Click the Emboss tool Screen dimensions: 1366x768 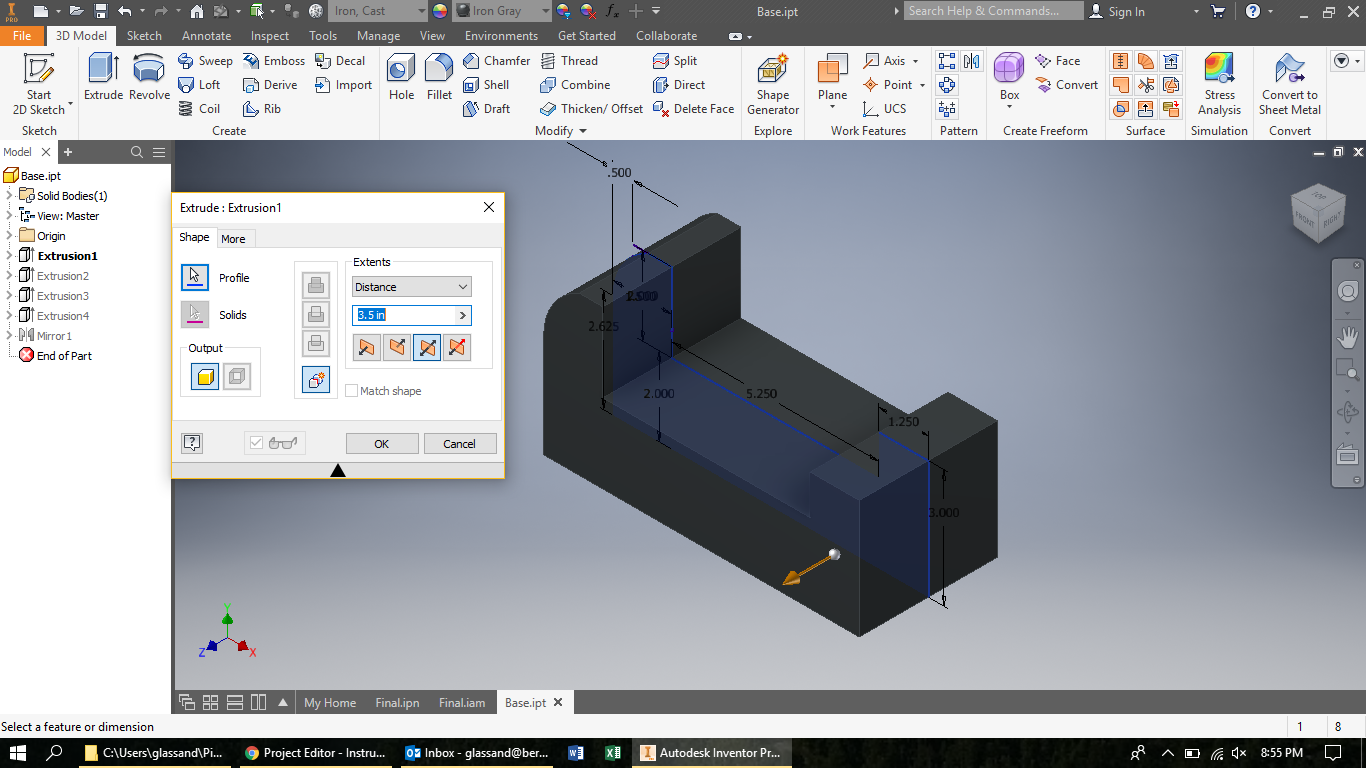click(x=274, y=61)
